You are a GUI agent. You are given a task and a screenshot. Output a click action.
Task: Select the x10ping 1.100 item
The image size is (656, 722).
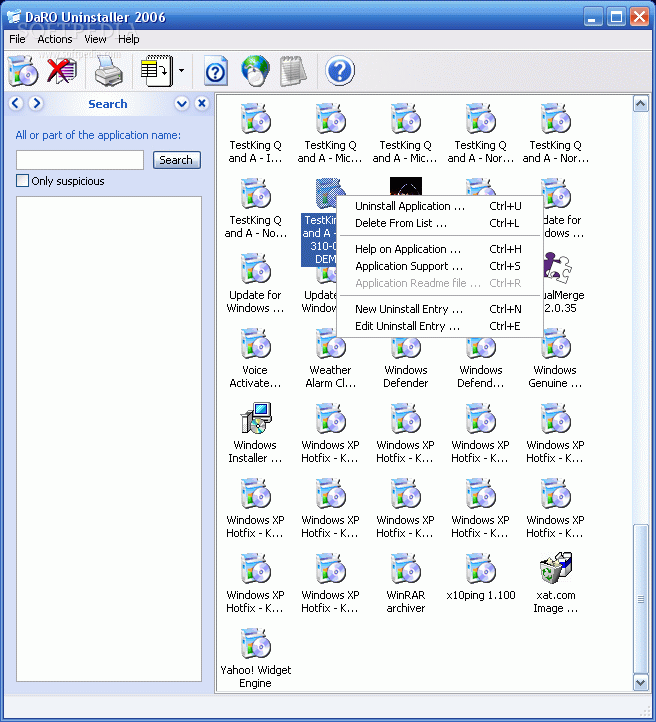(481, 576)
